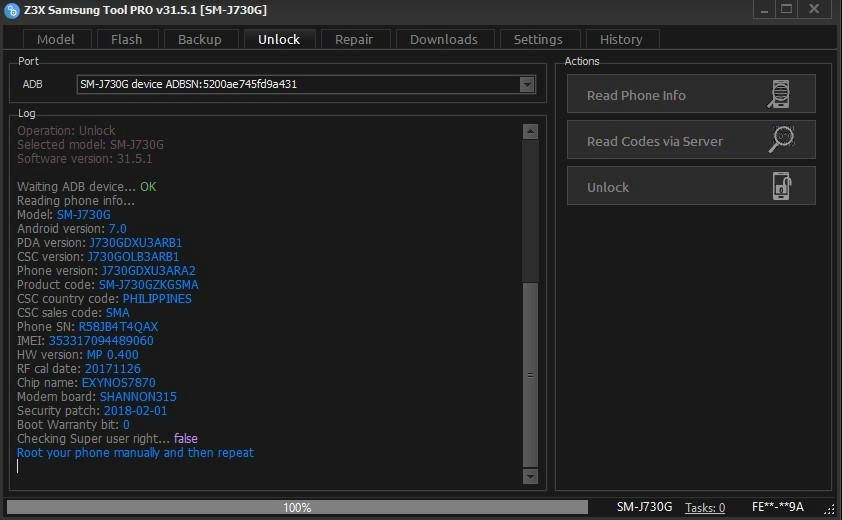Open the Repair tab
Viewport: 842px width, 520px height.
[x=354, y=39]
